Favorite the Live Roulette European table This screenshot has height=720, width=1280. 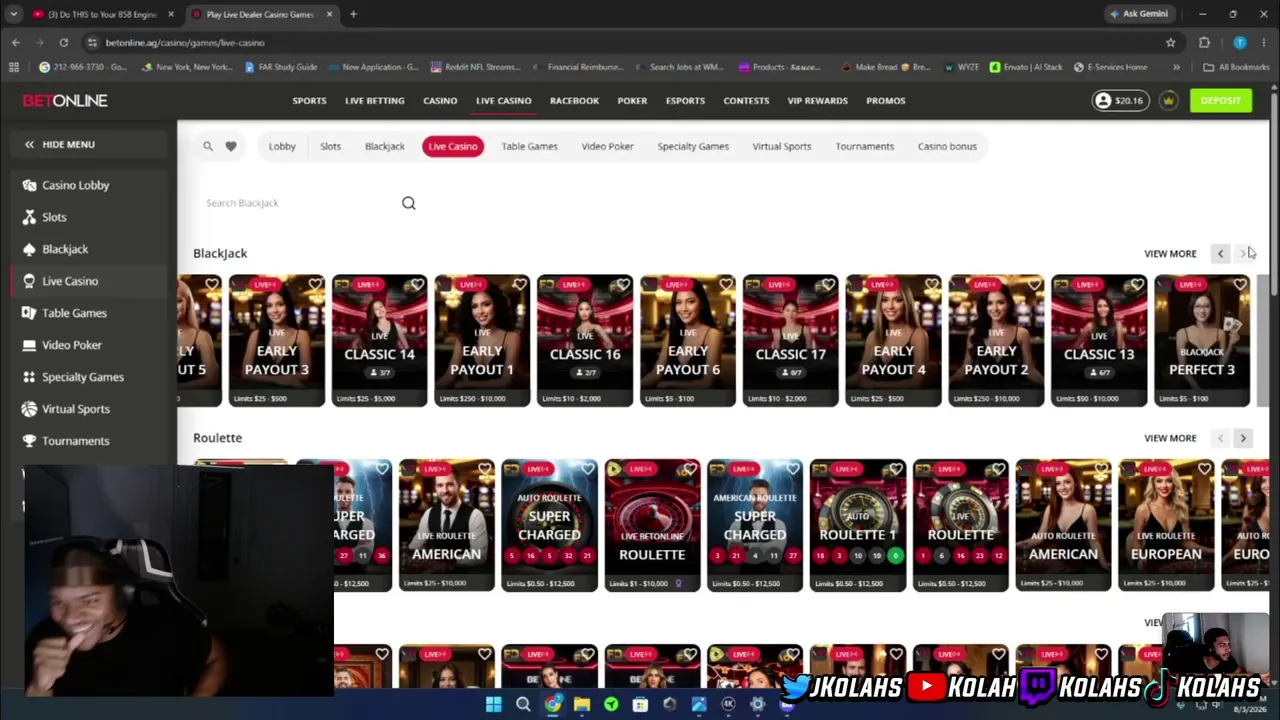click(1205, 469)
